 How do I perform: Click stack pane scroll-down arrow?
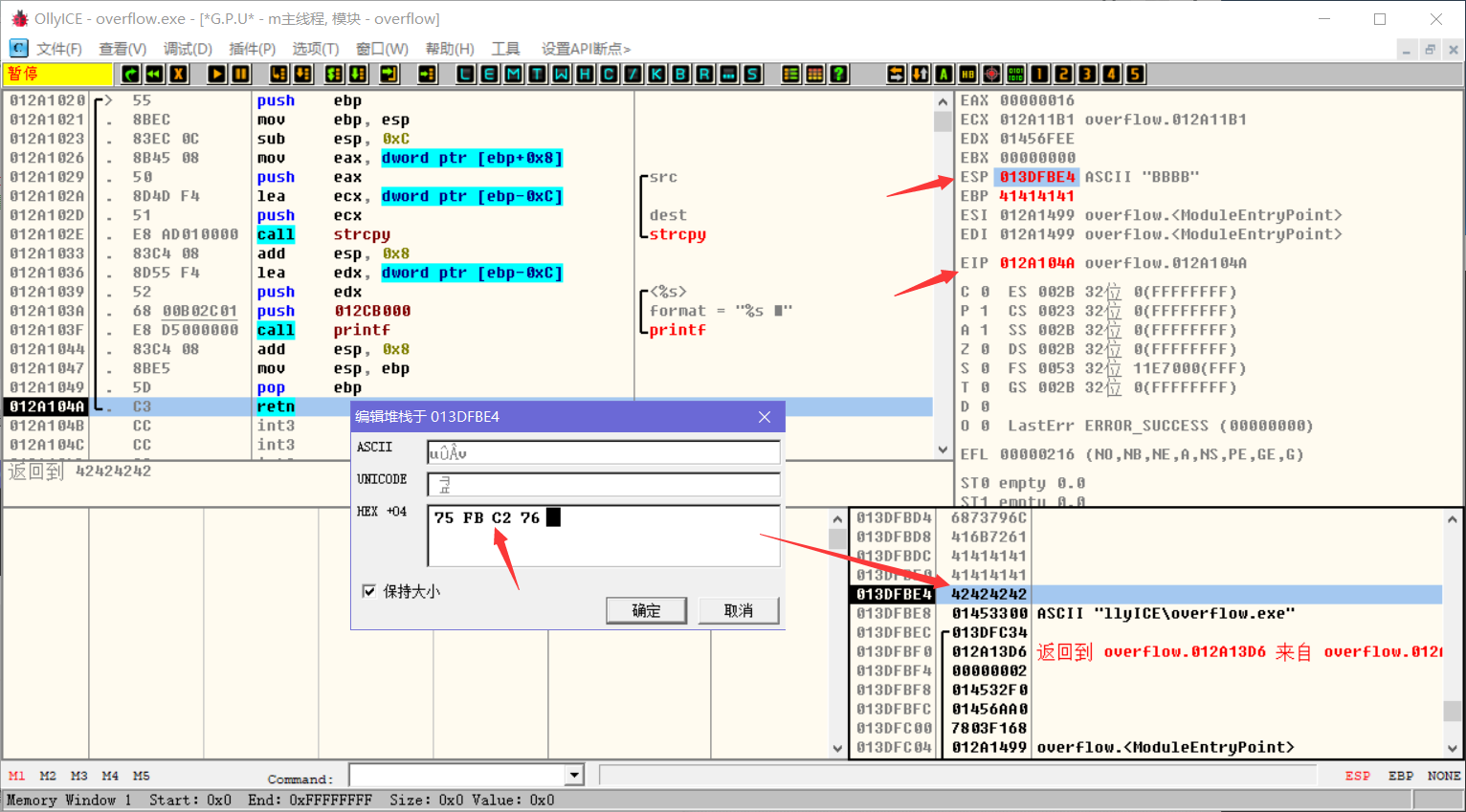[1453, 748]
